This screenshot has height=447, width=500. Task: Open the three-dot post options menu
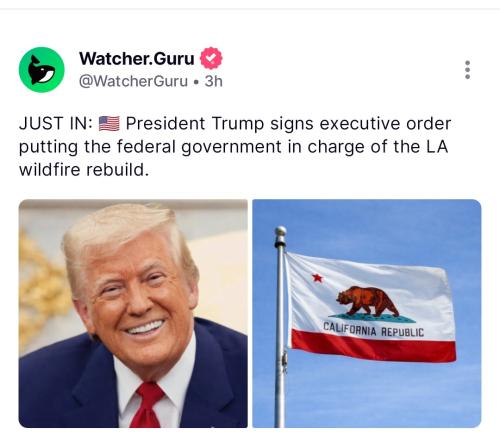pos(467,70)
